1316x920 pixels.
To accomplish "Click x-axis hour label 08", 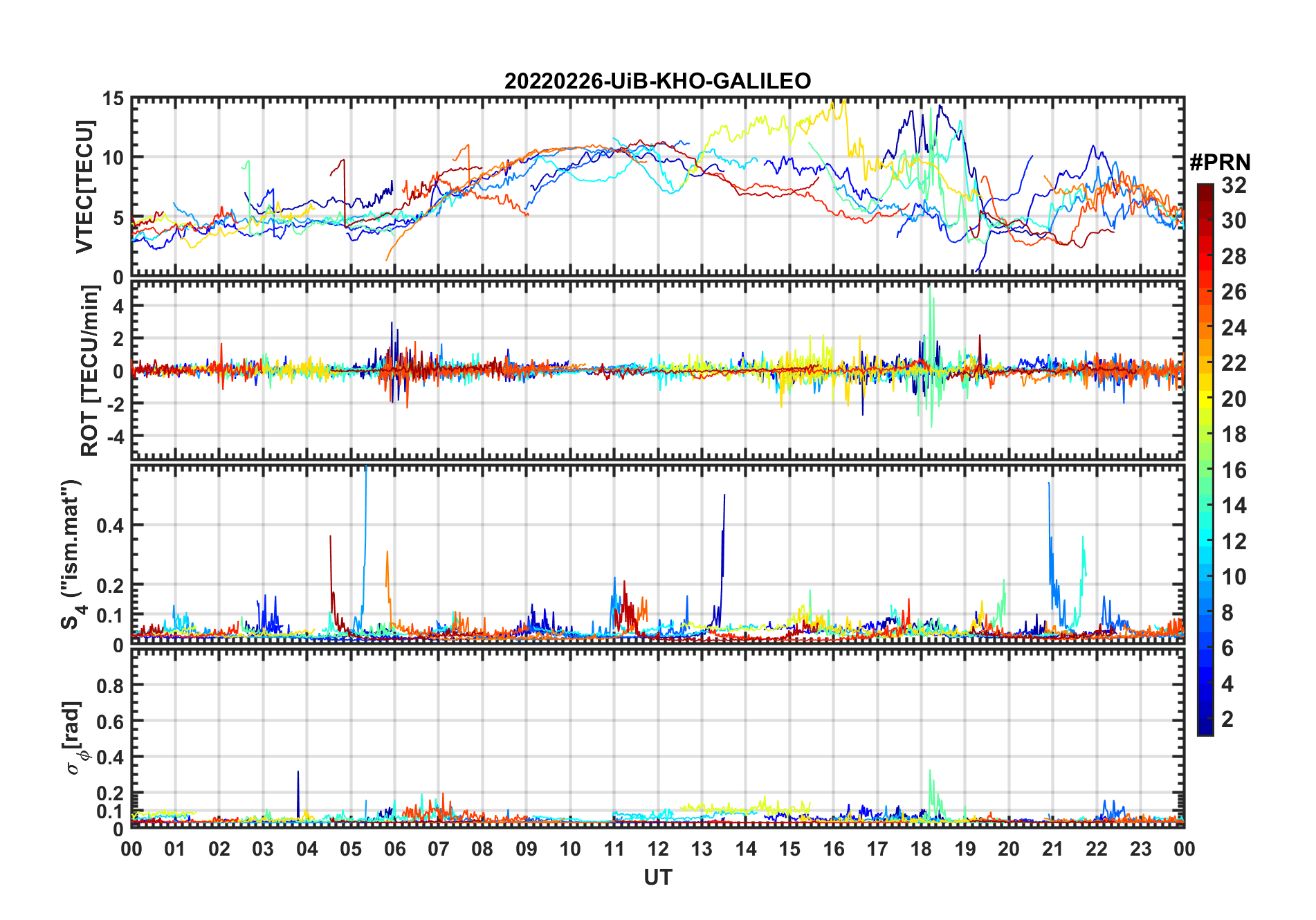I will (482, 849).
